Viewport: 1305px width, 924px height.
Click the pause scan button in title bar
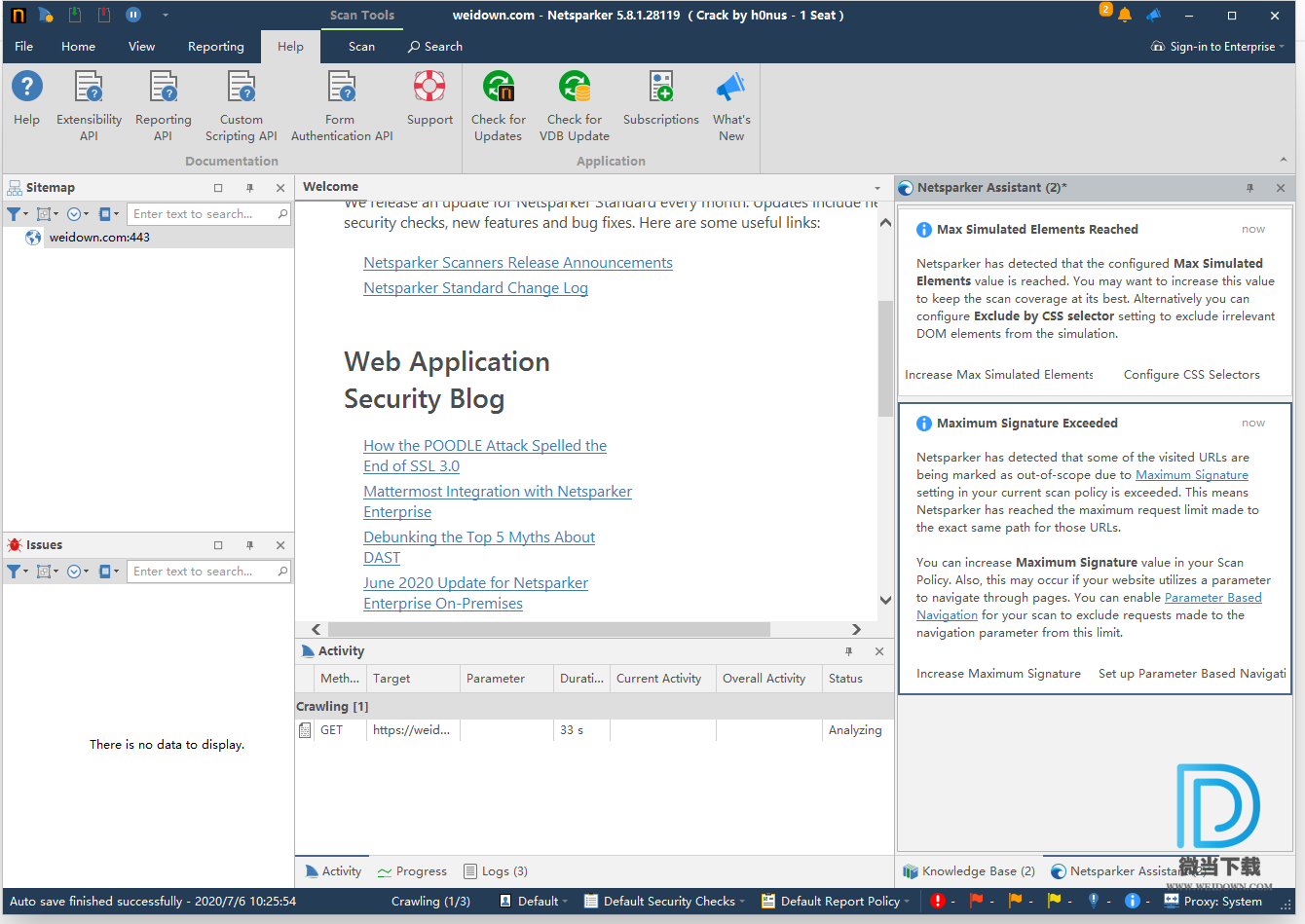(x=133, y=15)
